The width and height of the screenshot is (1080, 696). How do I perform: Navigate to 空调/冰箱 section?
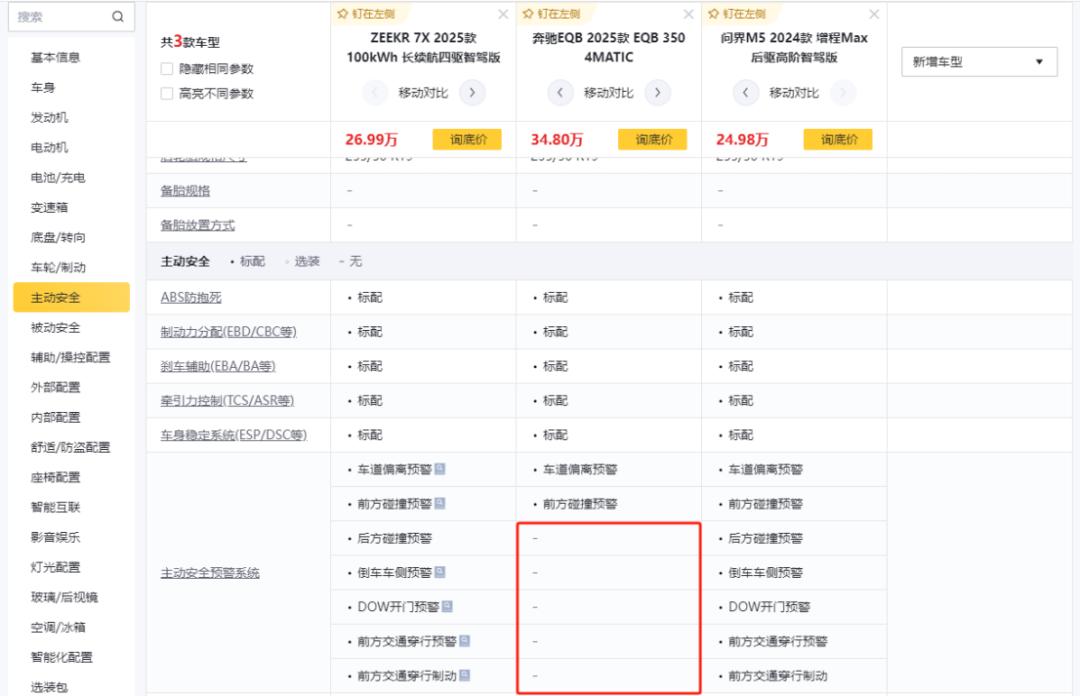(x=59, y=627)
